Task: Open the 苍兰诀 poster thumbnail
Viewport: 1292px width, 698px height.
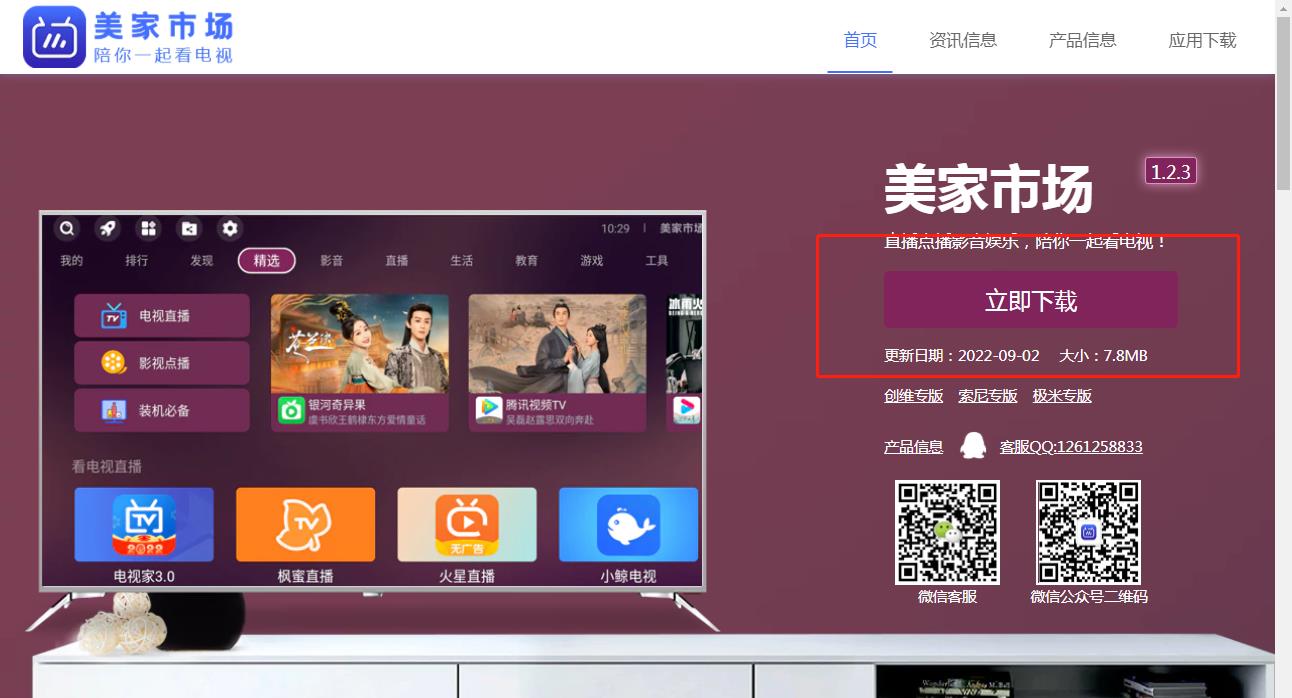Action: point(360,344)
